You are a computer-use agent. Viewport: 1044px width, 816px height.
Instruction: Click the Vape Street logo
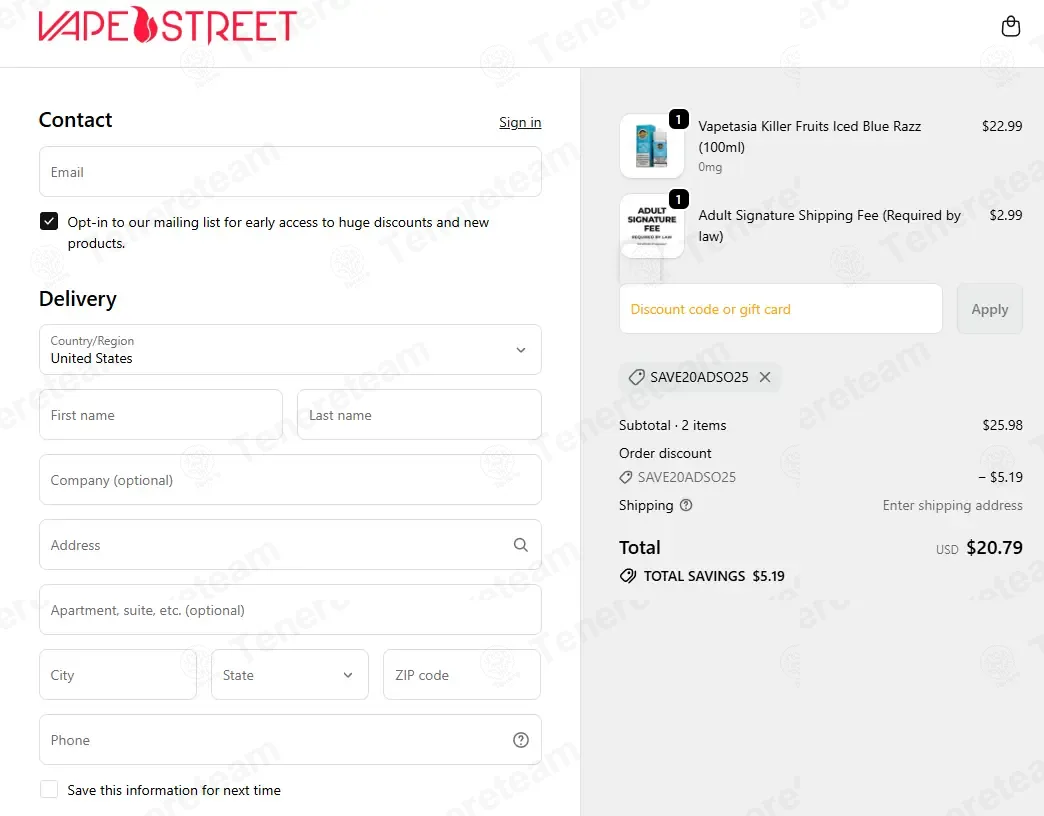point(168,25)
